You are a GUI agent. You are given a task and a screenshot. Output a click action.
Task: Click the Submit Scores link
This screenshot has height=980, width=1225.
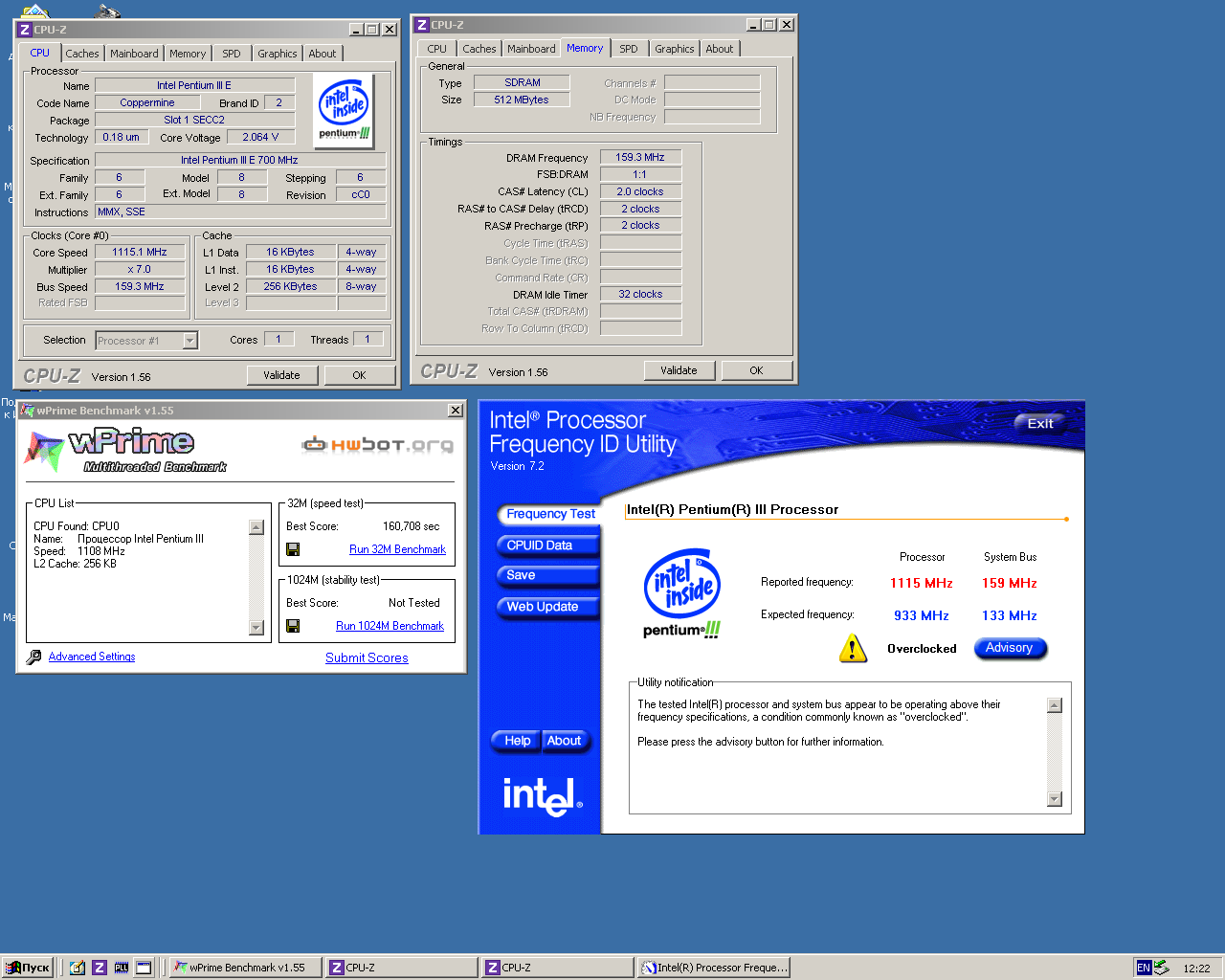tap(367, 657)
